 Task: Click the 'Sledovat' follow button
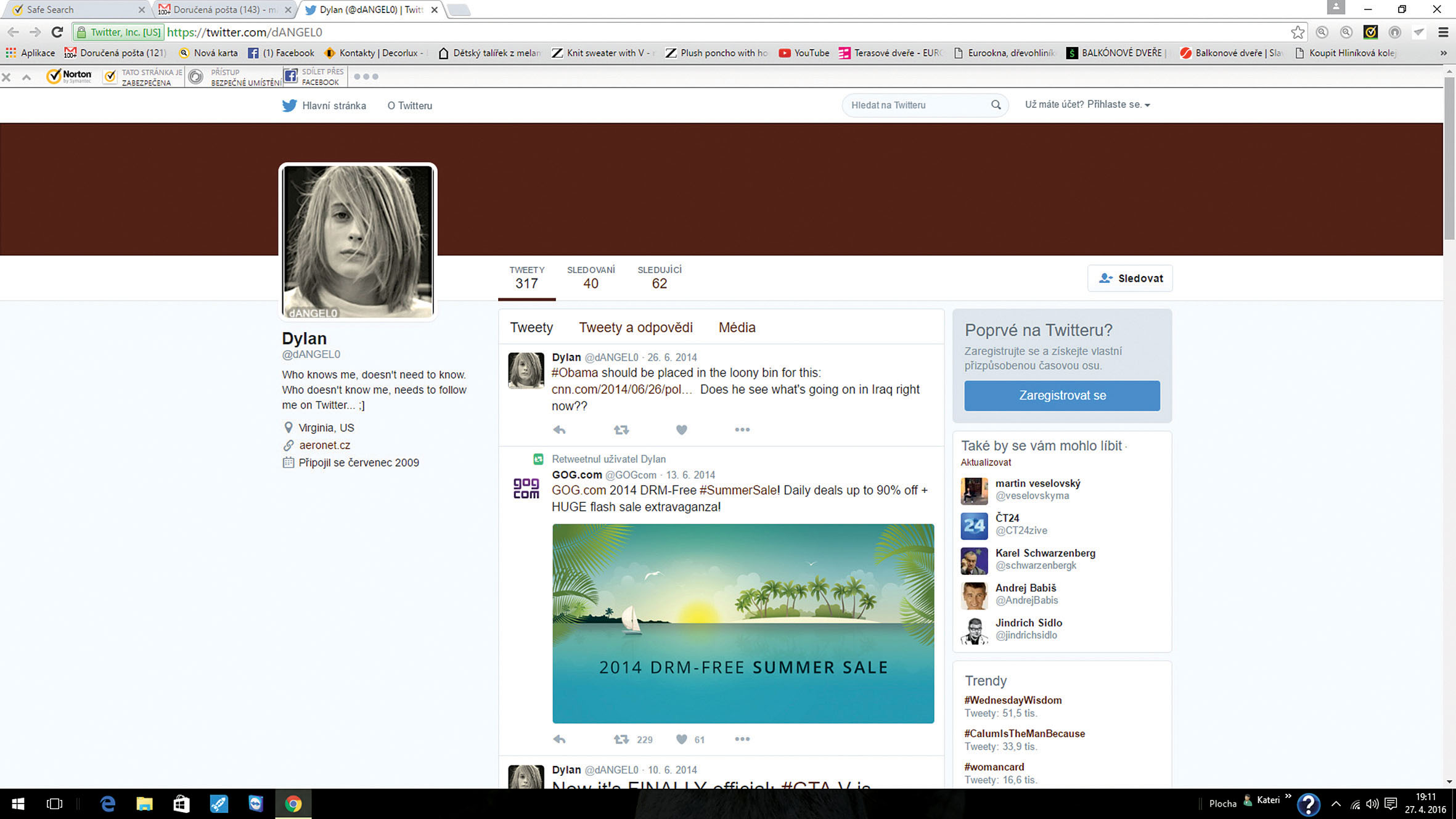1130,278
